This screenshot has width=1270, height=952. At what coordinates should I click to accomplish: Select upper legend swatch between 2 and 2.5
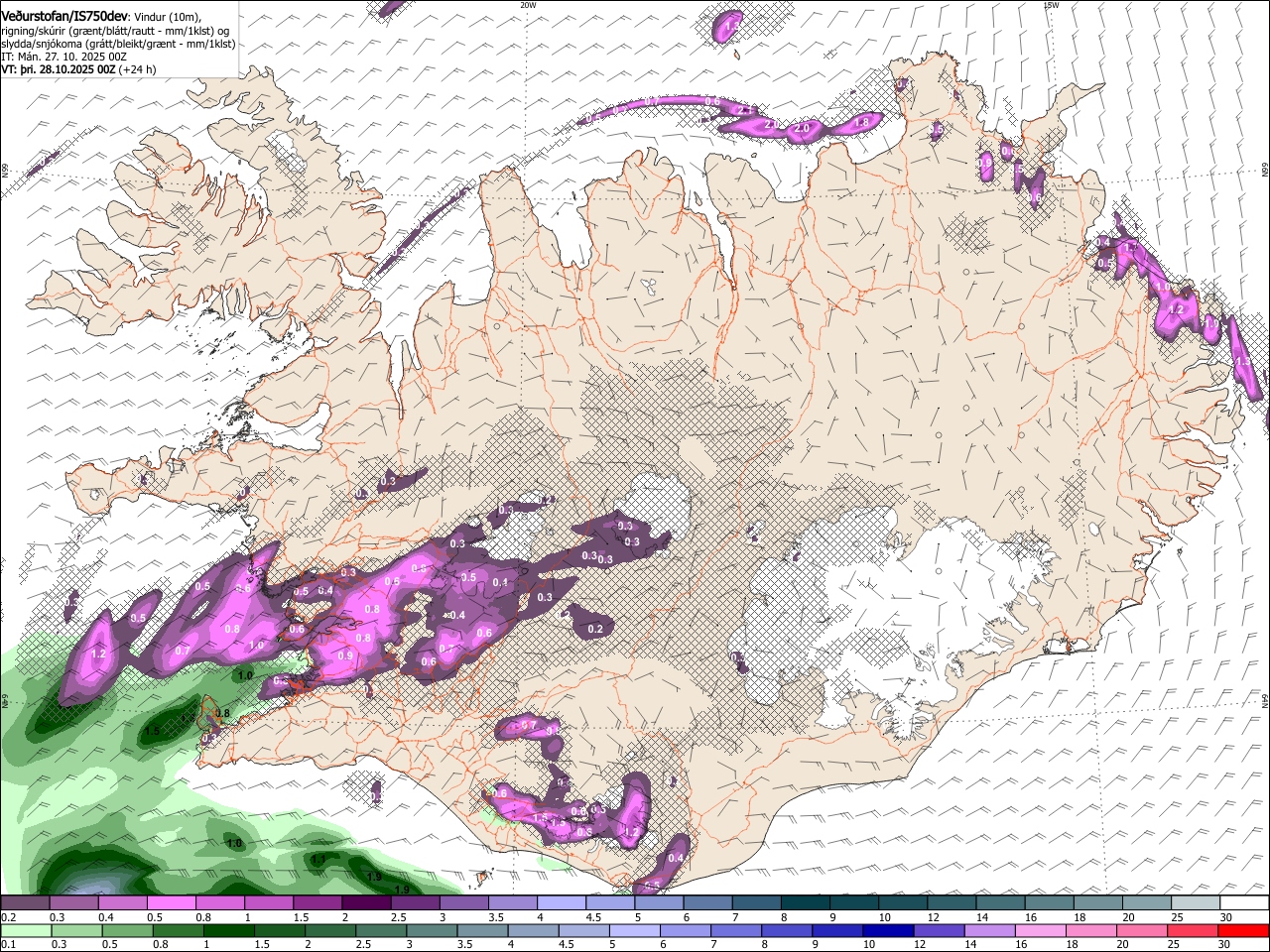[x=365, y=902]
